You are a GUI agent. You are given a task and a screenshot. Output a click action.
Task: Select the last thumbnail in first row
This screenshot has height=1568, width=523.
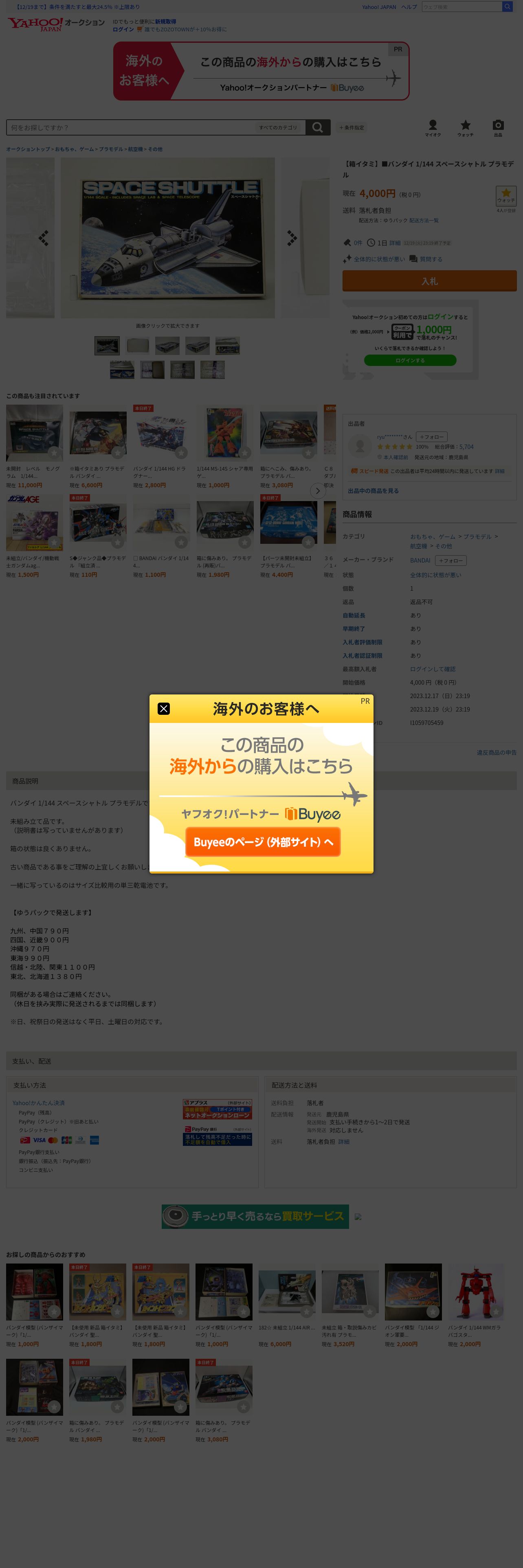(x=227, y=346)
